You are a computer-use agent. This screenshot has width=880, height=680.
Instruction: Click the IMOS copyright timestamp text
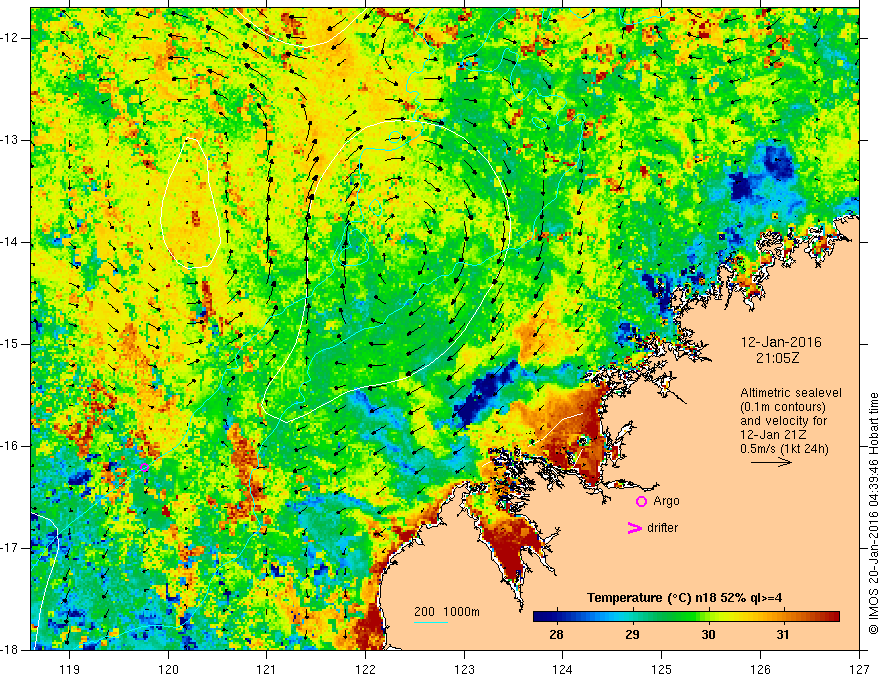click(x=873, y=513)
